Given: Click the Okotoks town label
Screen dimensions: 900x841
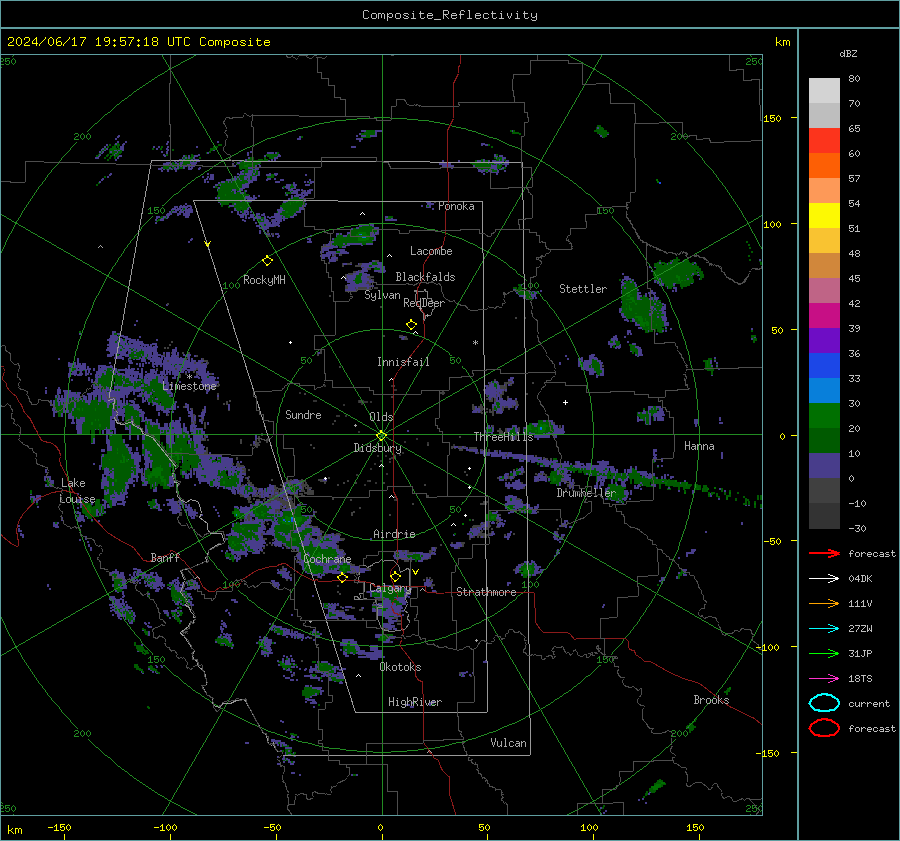Looking at the screenshot, I should [x=400, y=667].
